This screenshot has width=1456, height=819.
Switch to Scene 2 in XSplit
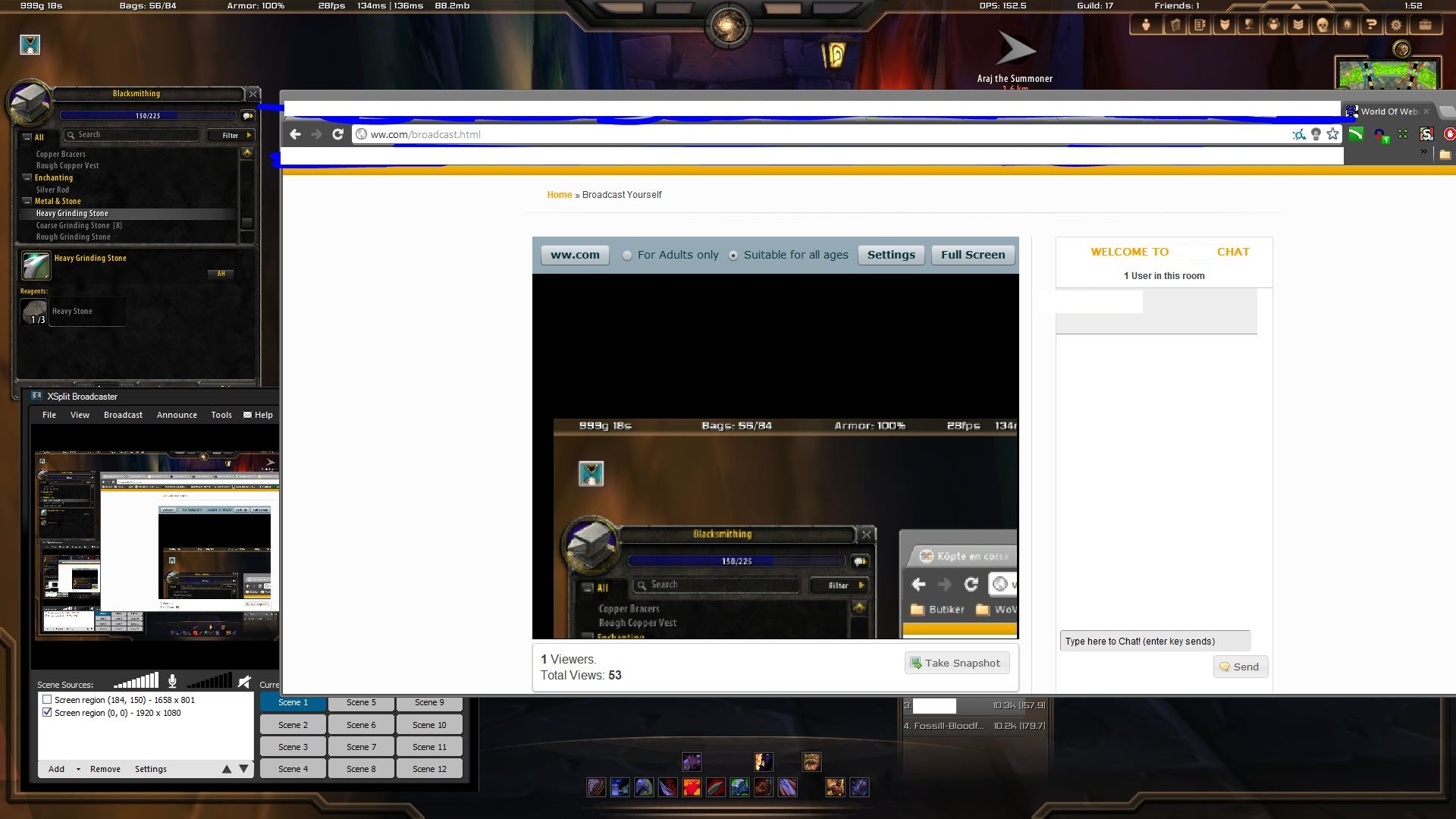pyautogui.click(x=293, y=725)
